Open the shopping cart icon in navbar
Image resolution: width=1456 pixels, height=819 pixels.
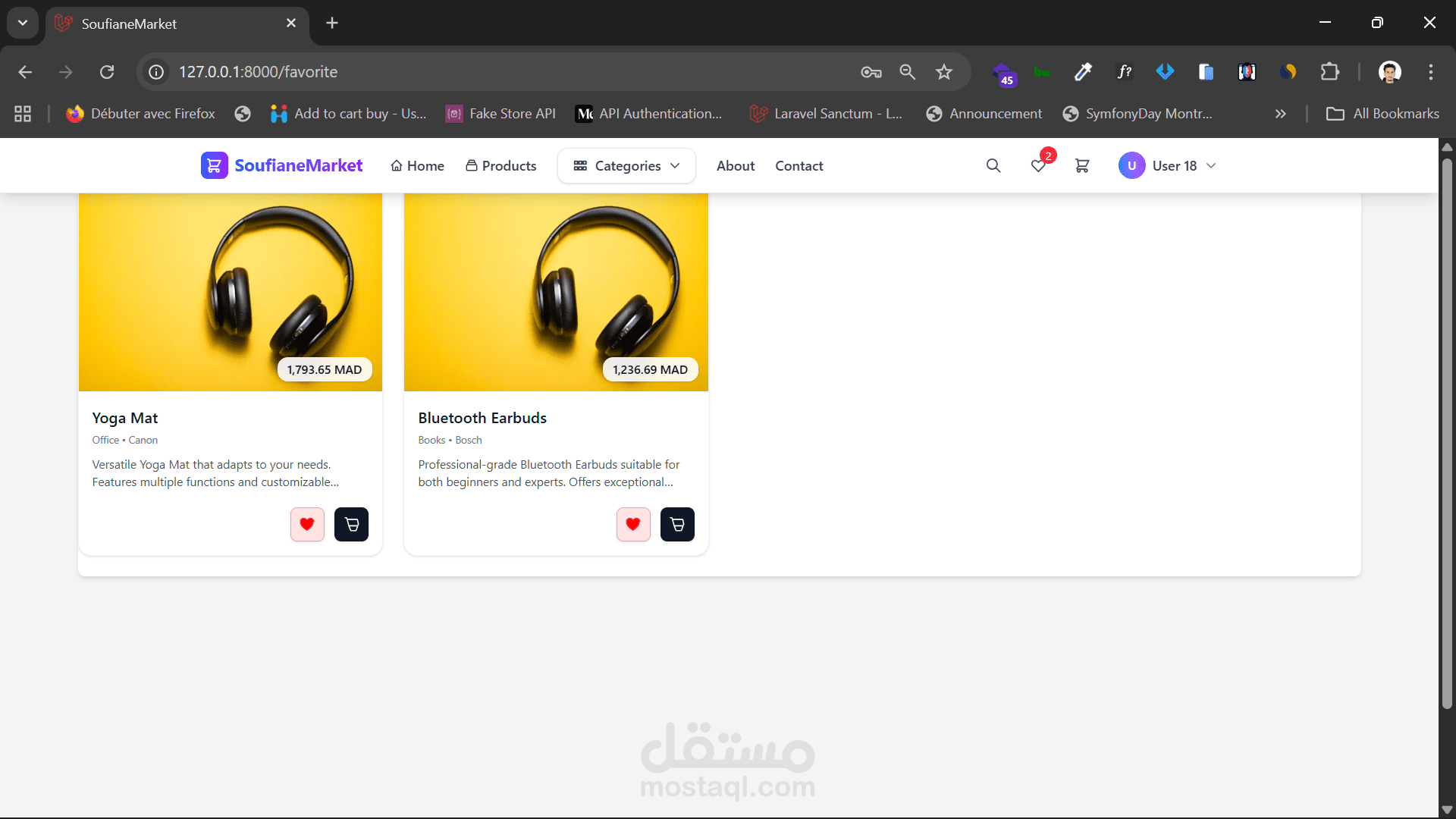[1082, 165]
